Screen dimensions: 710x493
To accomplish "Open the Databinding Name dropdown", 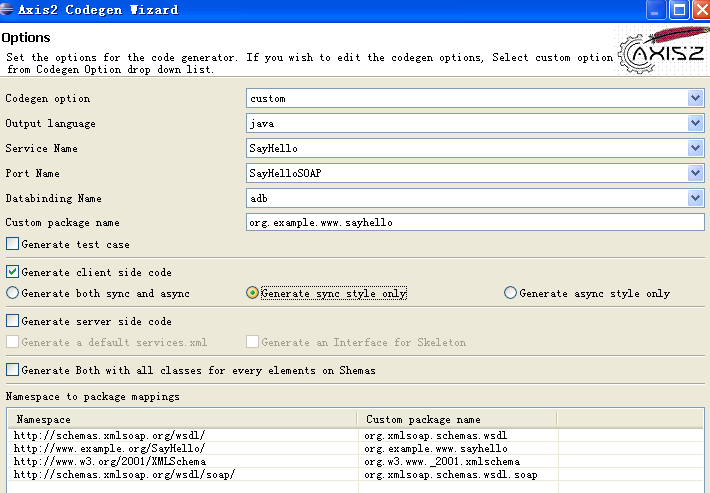I will click(695, 198).
